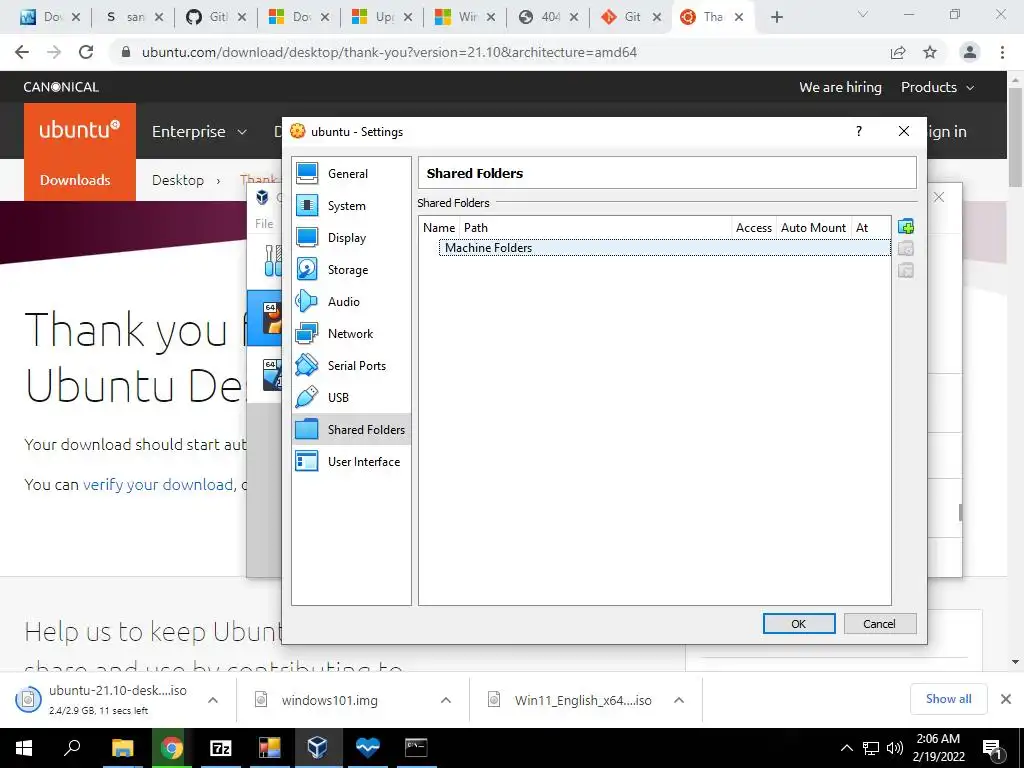Open the clock showing 2:06 AM
This screenshot has height=768, width=1024.
coord(938,748)
